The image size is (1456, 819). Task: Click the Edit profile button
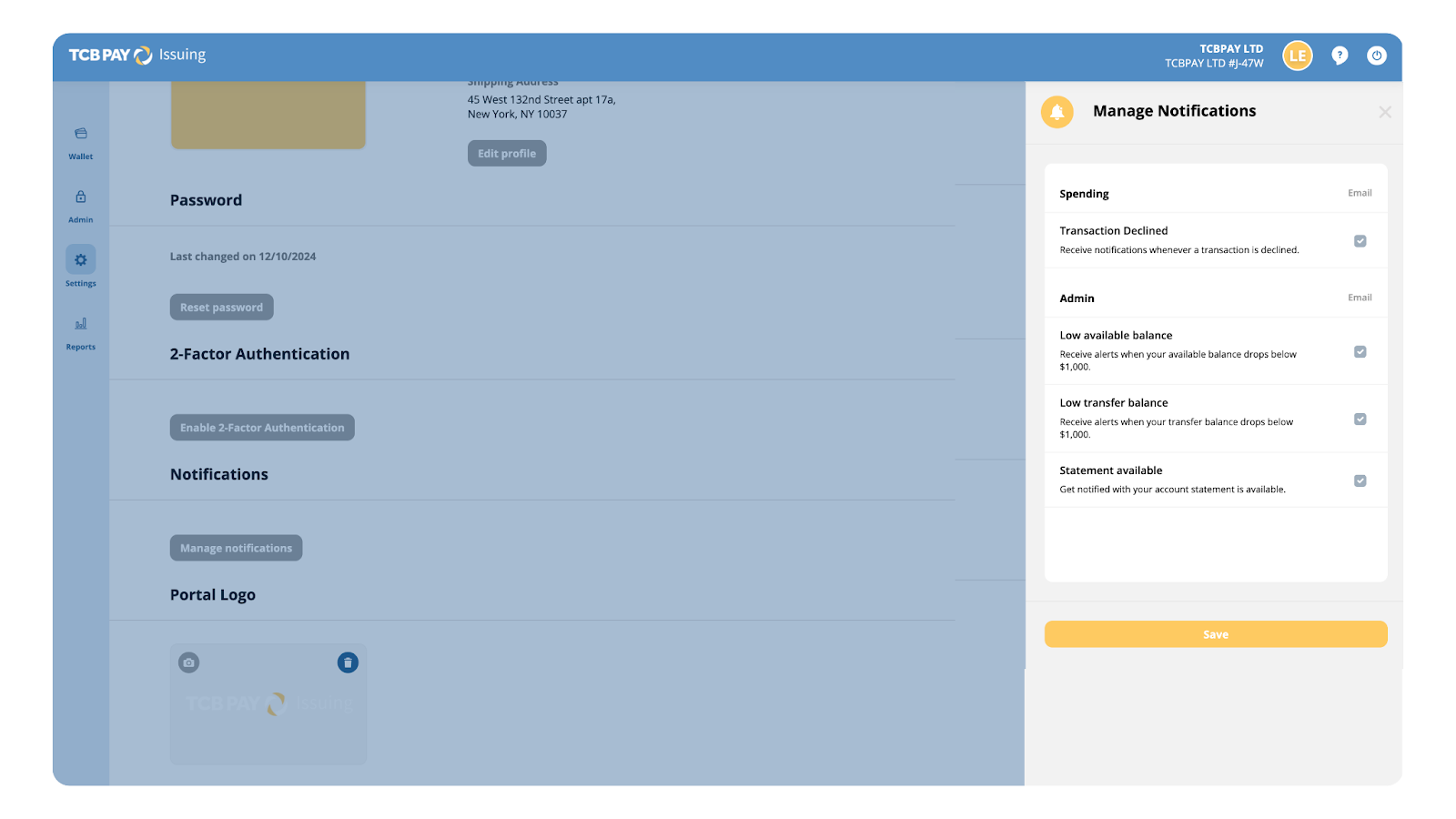(507, 154)
